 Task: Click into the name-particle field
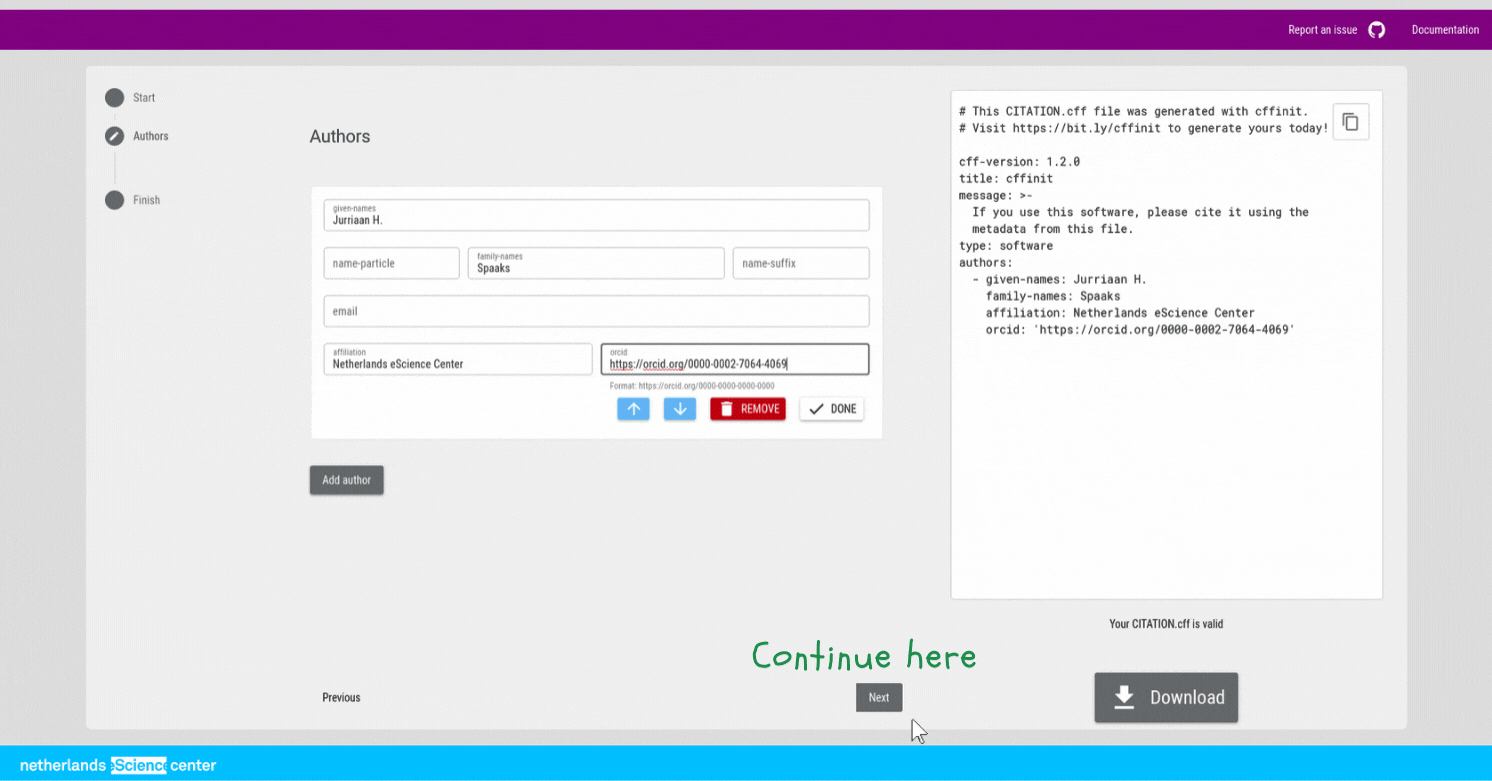coord(391,263)
